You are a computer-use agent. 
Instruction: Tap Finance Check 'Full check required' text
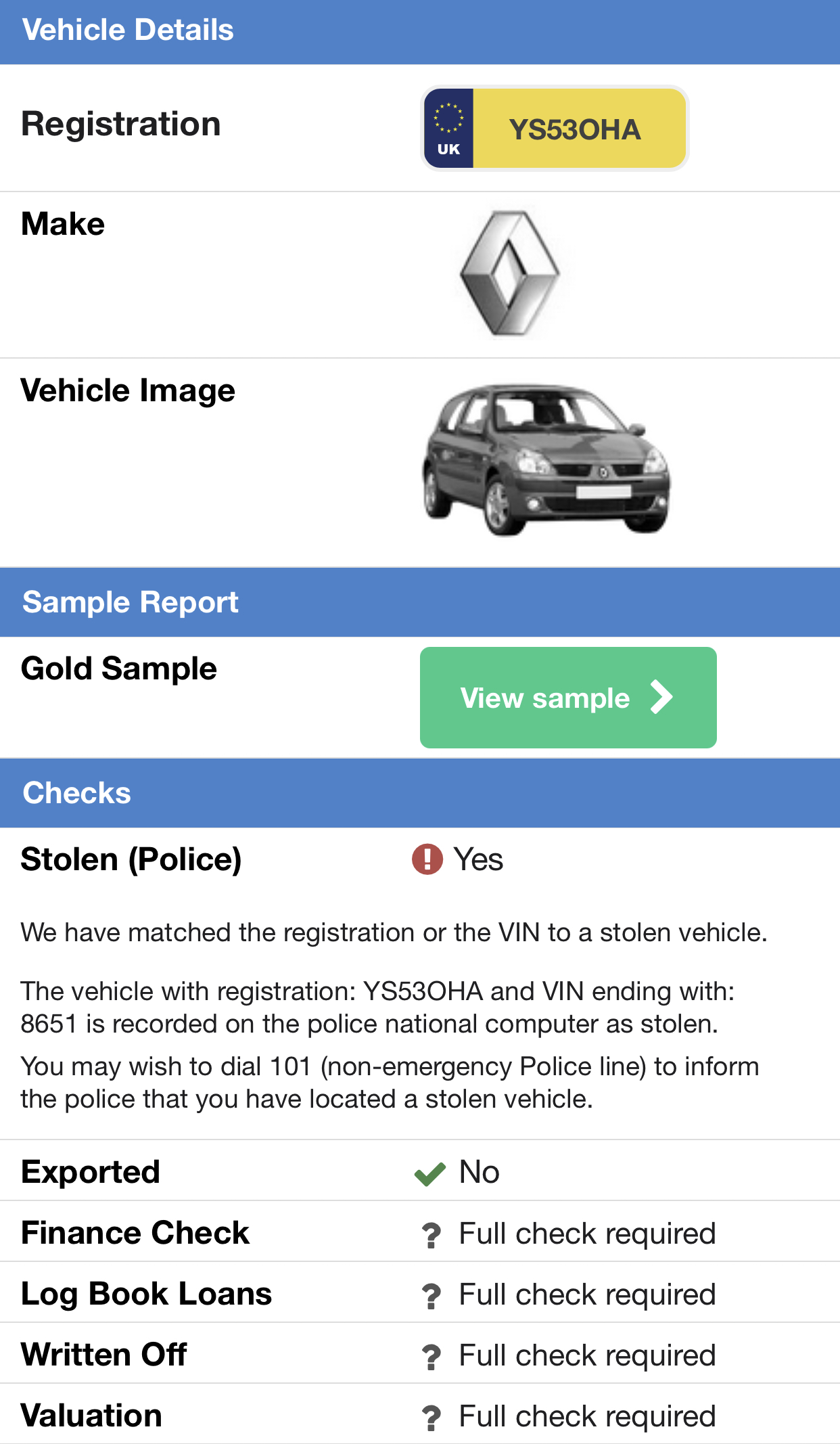point(587,1234)
